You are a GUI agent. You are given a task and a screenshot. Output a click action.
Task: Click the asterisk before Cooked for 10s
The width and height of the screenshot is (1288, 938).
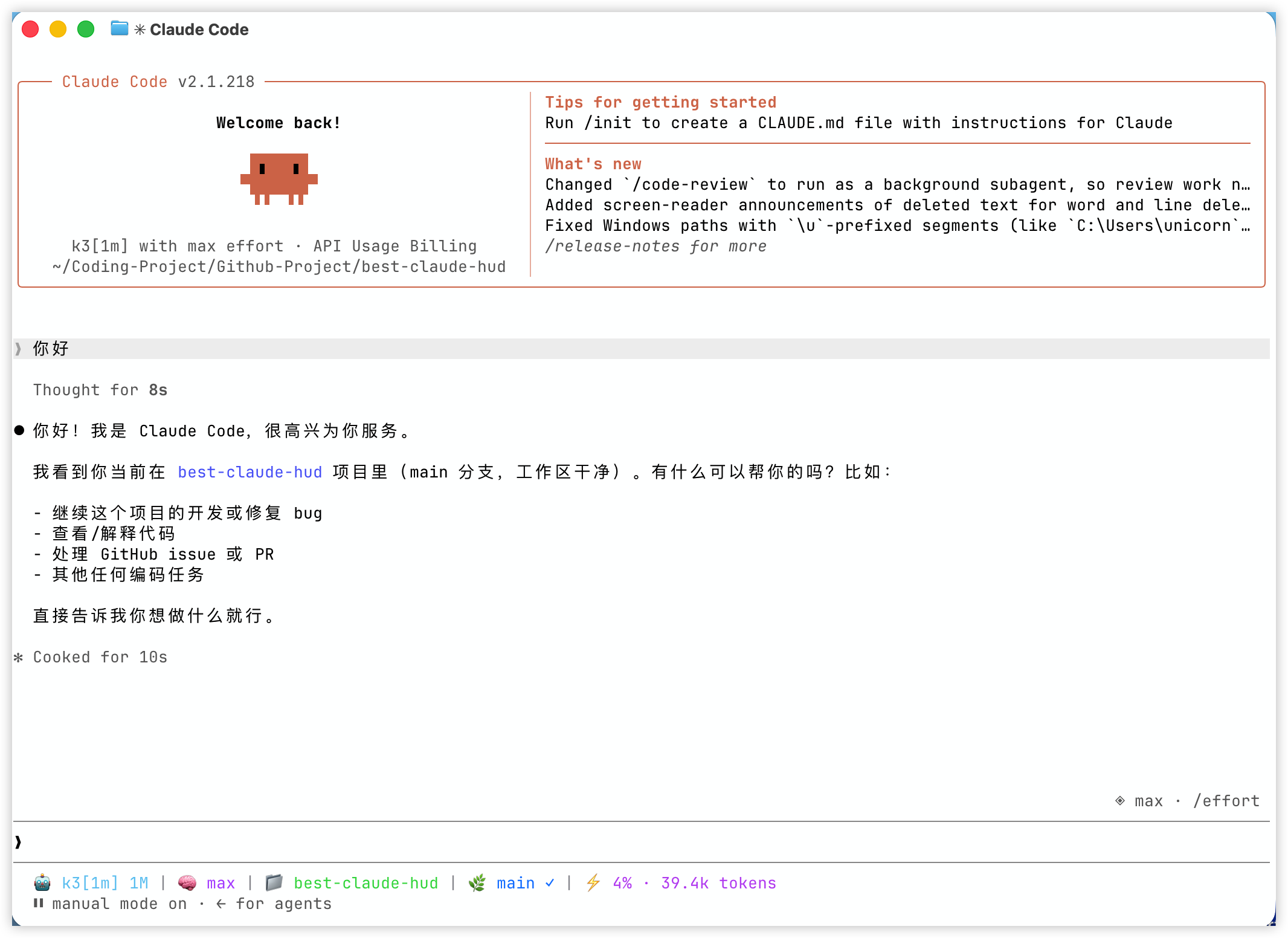pyautogui.click(x=19, y=657)
